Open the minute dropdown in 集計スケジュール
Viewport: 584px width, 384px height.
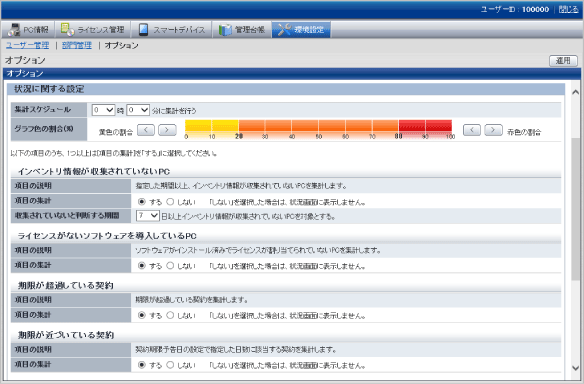[138, 110]
